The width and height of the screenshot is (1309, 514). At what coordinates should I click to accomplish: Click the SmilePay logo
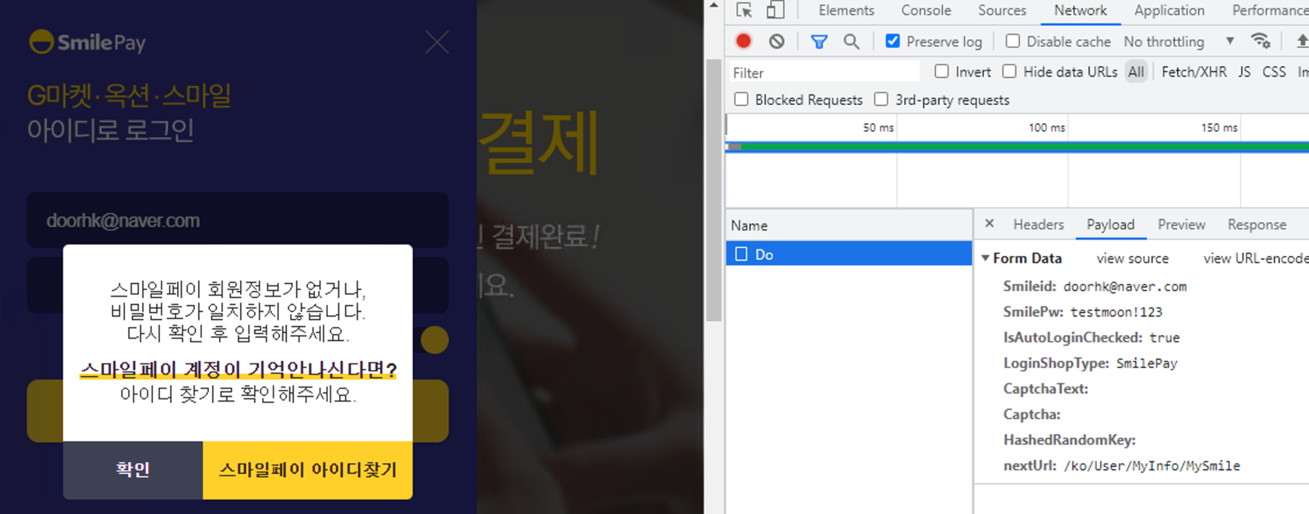point(88,42)
